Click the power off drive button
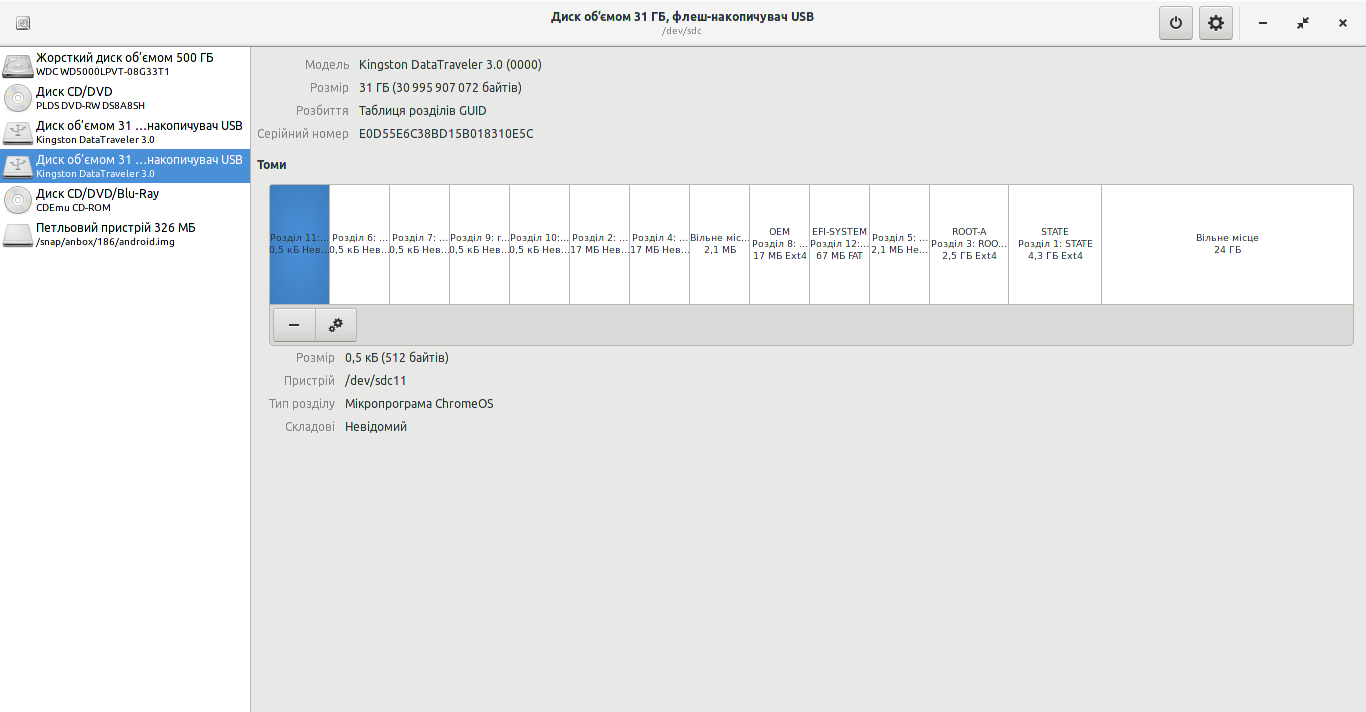1366x712 pixels. [x=1176, y=23]
